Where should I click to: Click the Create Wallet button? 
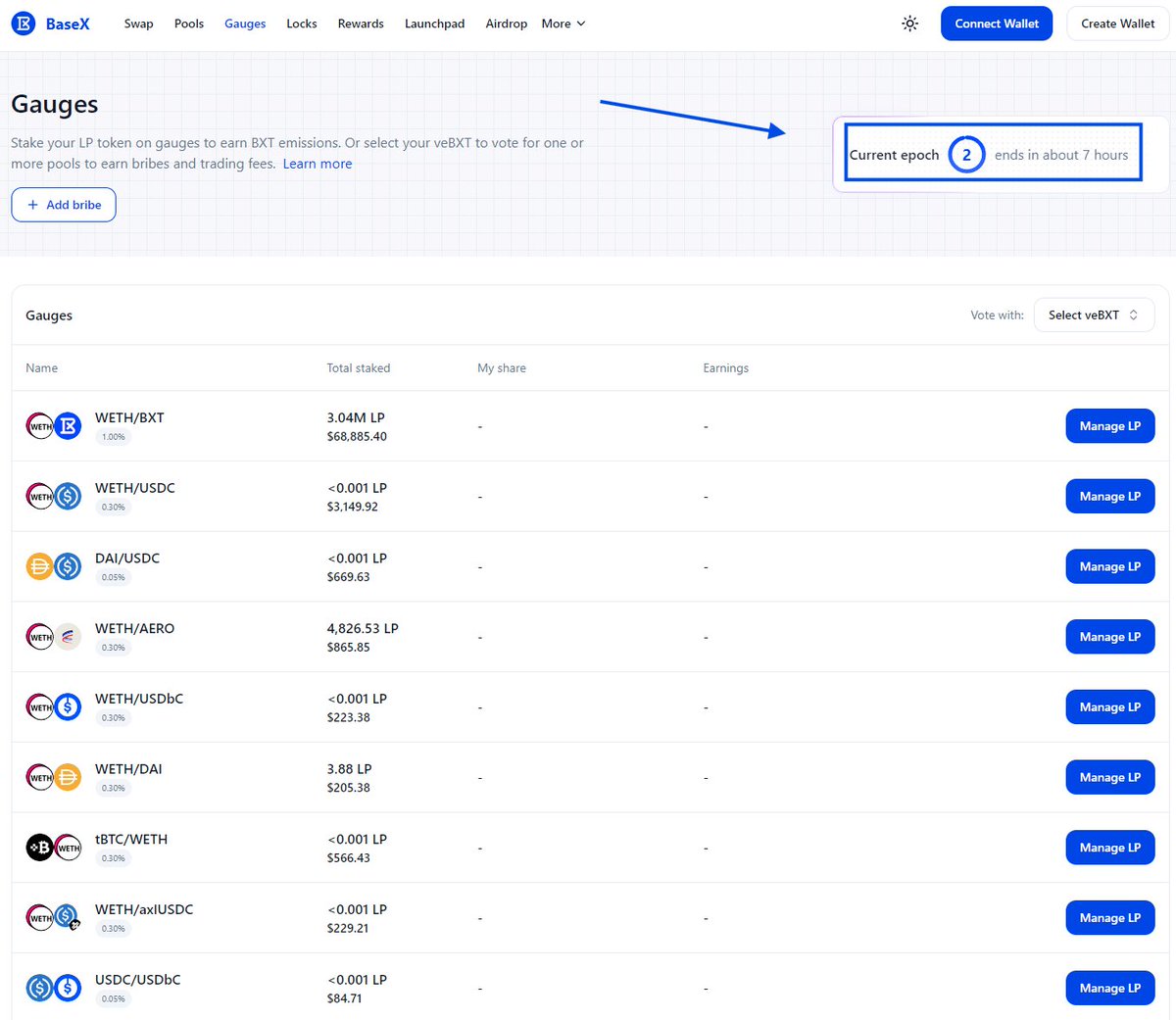click(x=1118, y=24)
